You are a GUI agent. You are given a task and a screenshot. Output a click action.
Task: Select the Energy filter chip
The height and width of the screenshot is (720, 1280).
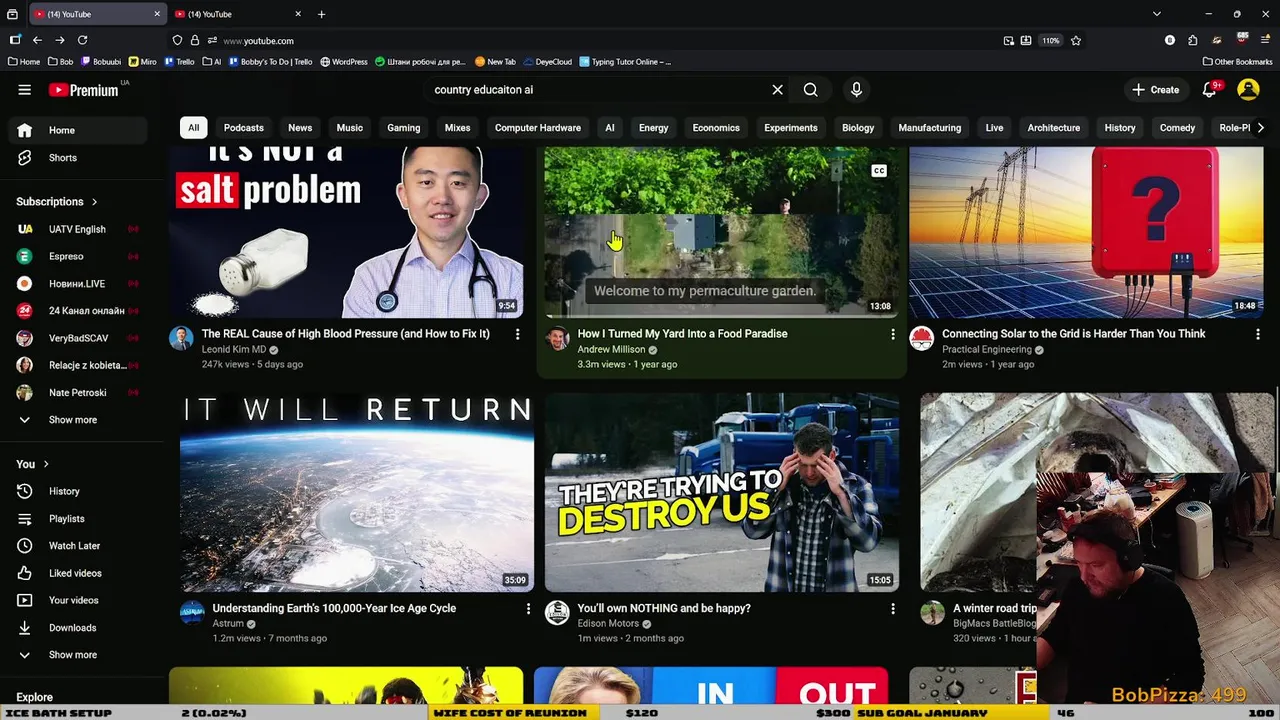click(653, 128)
